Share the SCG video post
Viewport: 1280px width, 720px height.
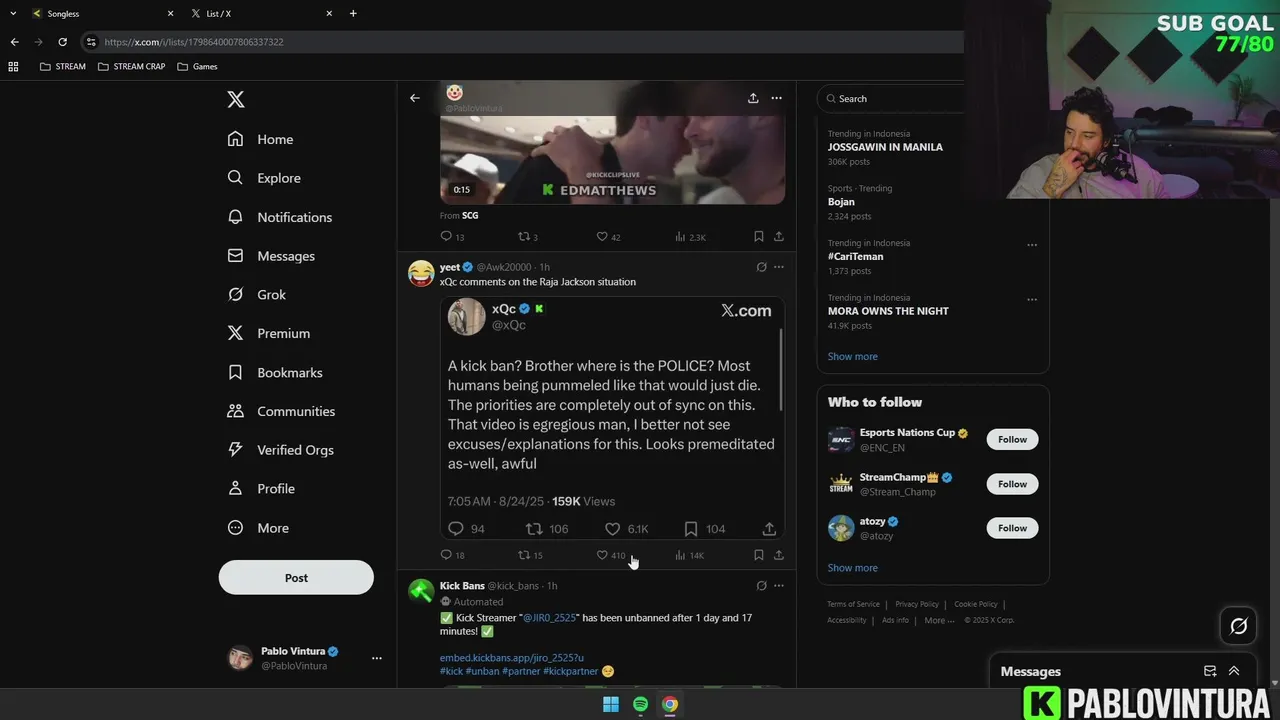[x=778, y=237]
